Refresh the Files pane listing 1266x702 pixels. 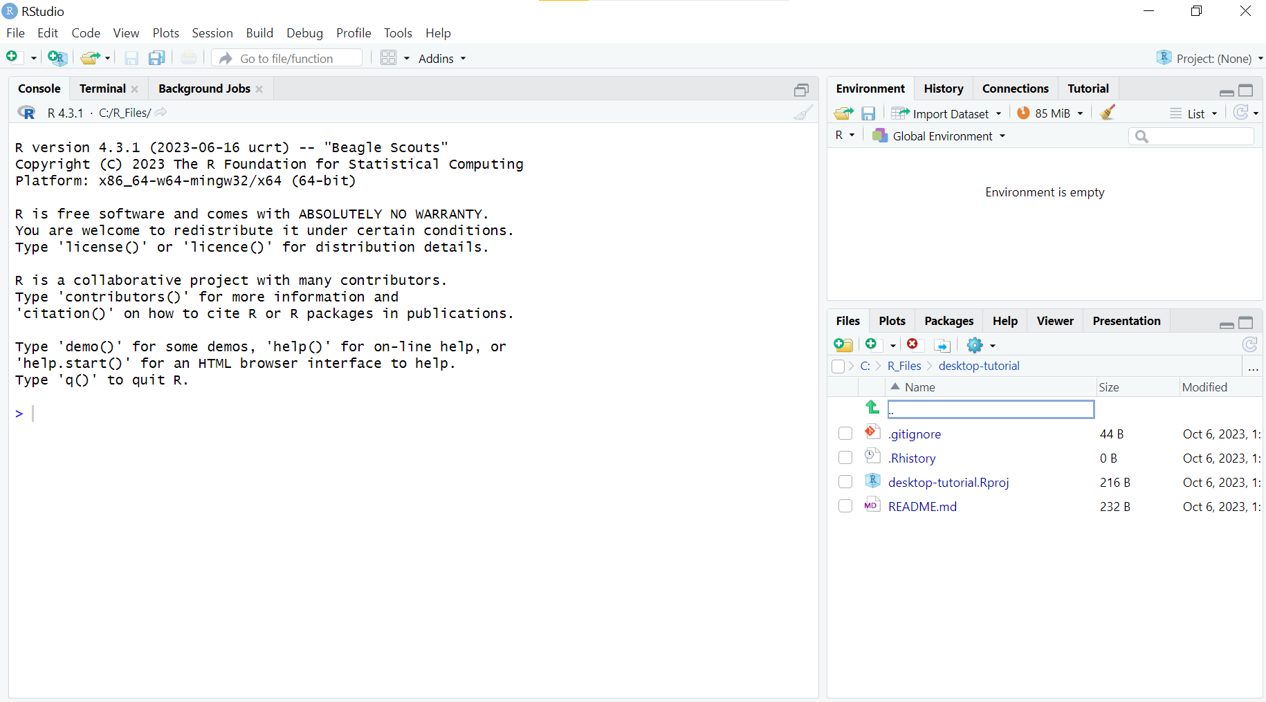click(1250, 345)
